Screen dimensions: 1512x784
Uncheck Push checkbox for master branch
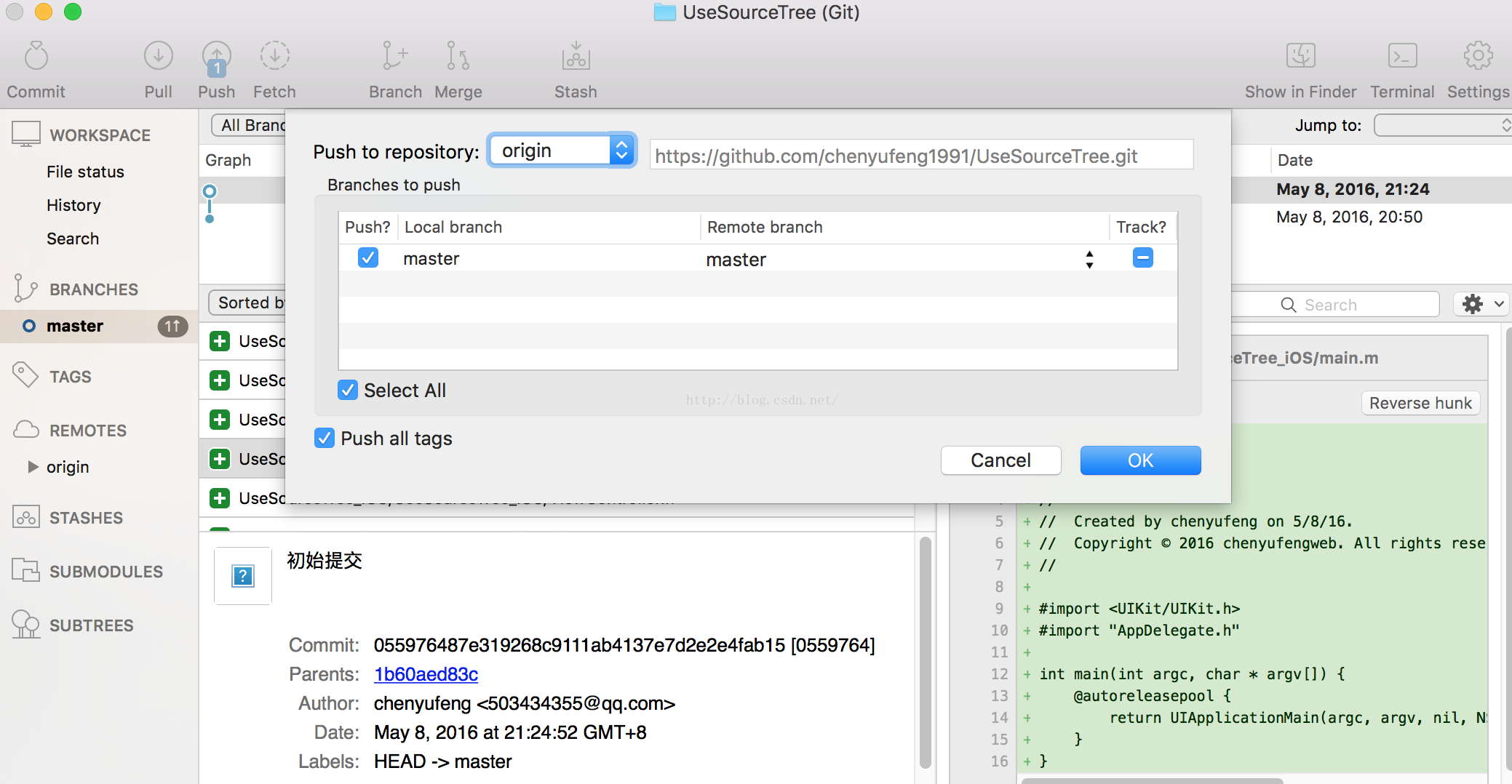point(368,258)
